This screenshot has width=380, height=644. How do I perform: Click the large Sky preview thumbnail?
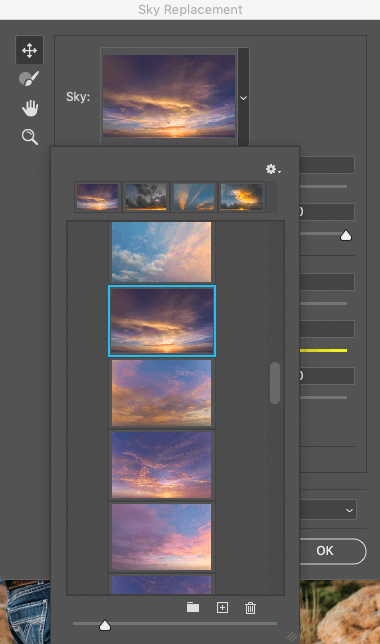pyautogui.click(x=169, y=96)
